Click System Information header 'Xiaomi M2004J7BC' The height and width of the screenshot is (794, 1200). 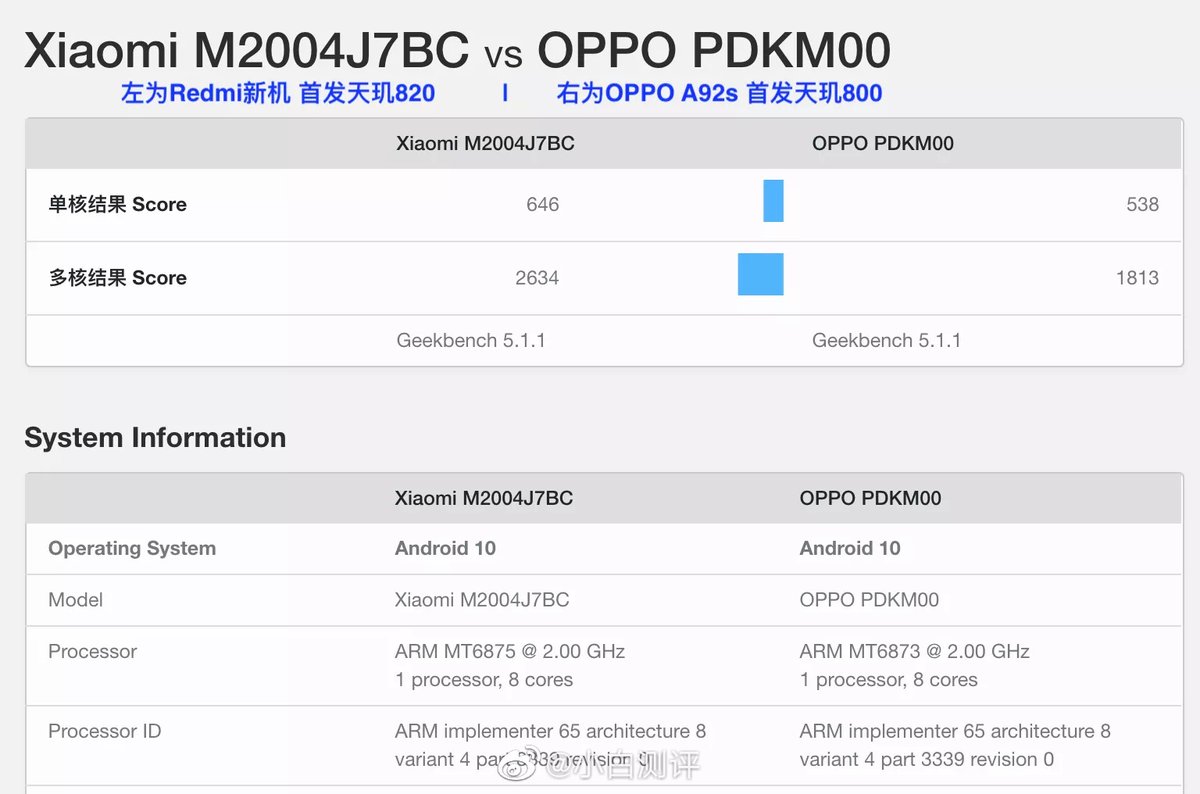tap(484, 498)
